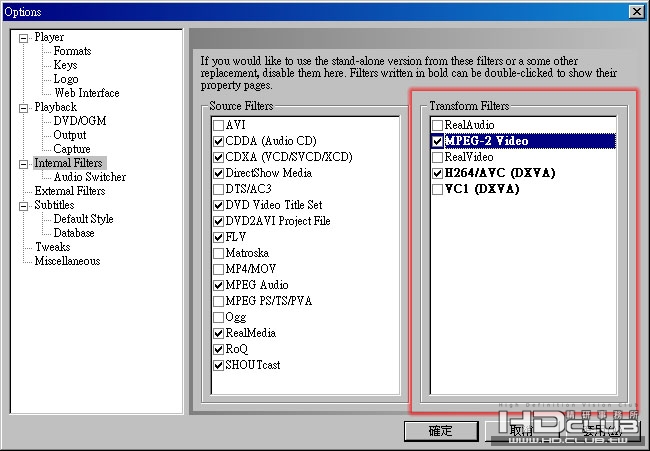Screen dimensions: 650x451
Task: Select the H264/AVC (DXVA) filter label
Action: pyautogui.click(x=500, y=173)
